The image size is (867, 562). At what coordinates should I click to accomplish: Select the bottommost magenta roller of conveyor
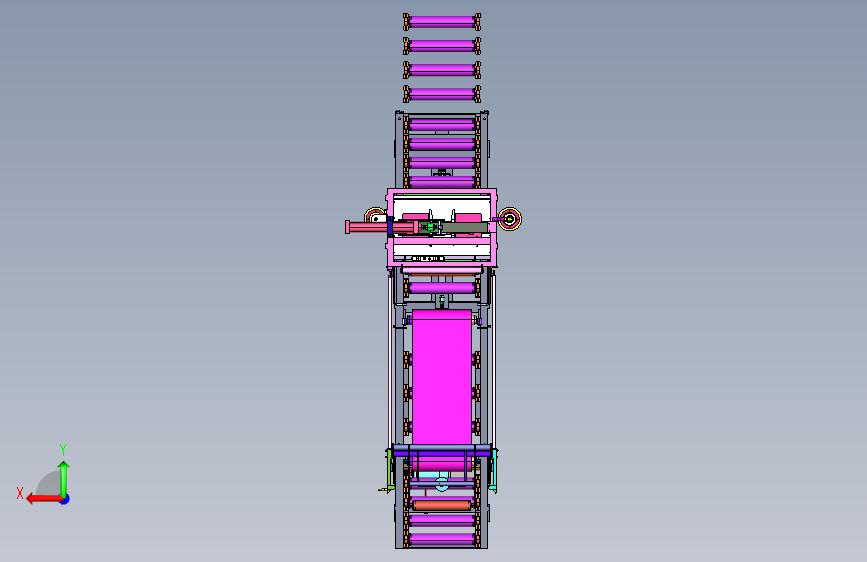click(x=442, y=539)
